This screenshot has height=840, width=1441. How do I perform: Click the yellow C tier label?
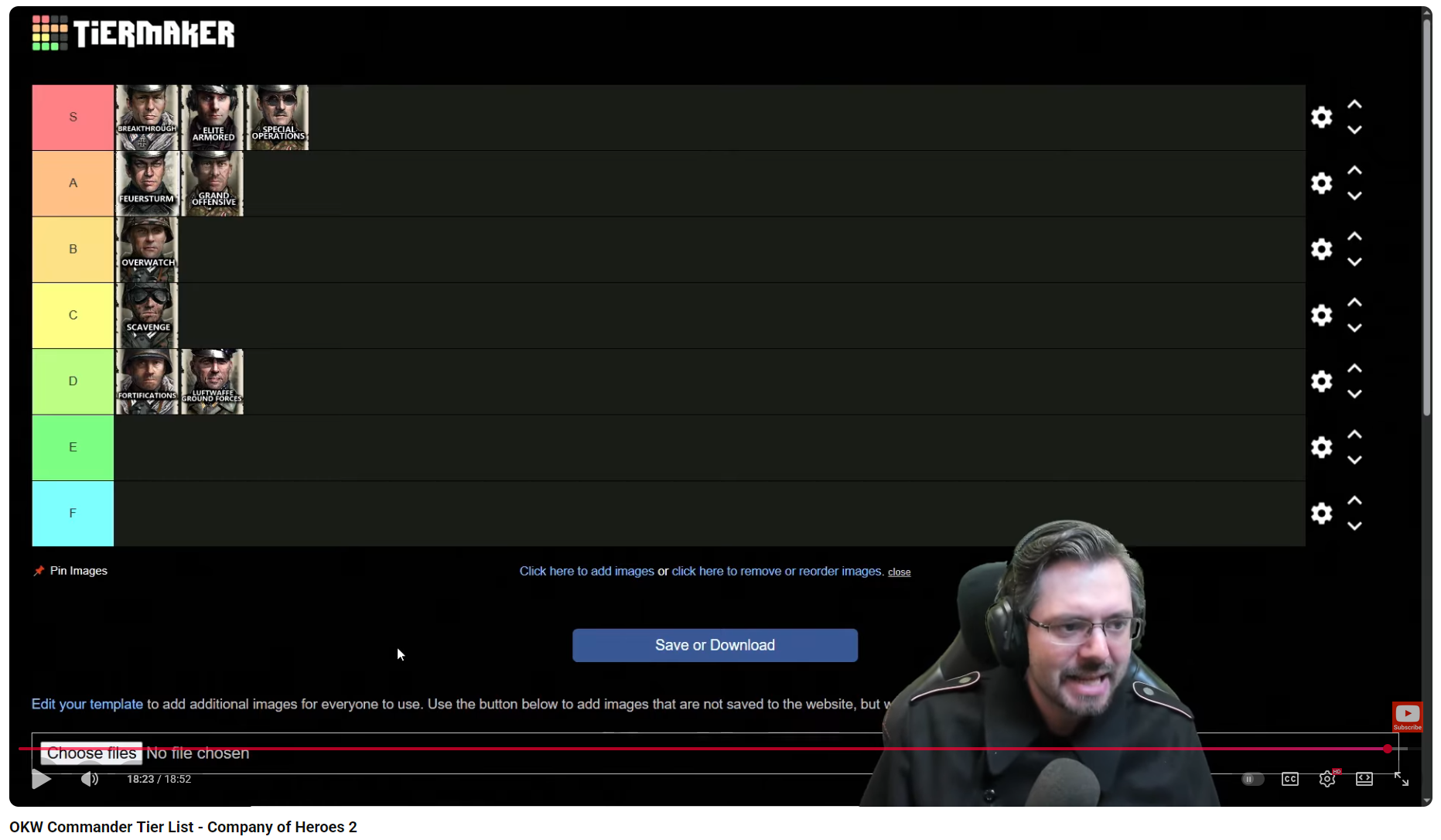73,316
